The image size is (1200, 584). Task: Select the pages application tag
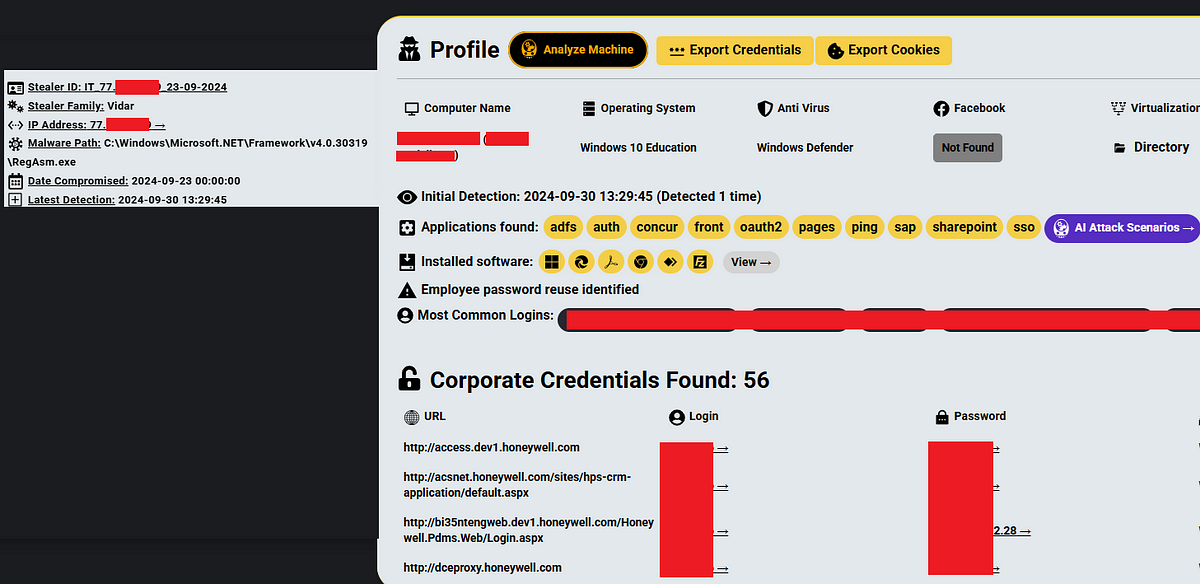pos(817,227)
